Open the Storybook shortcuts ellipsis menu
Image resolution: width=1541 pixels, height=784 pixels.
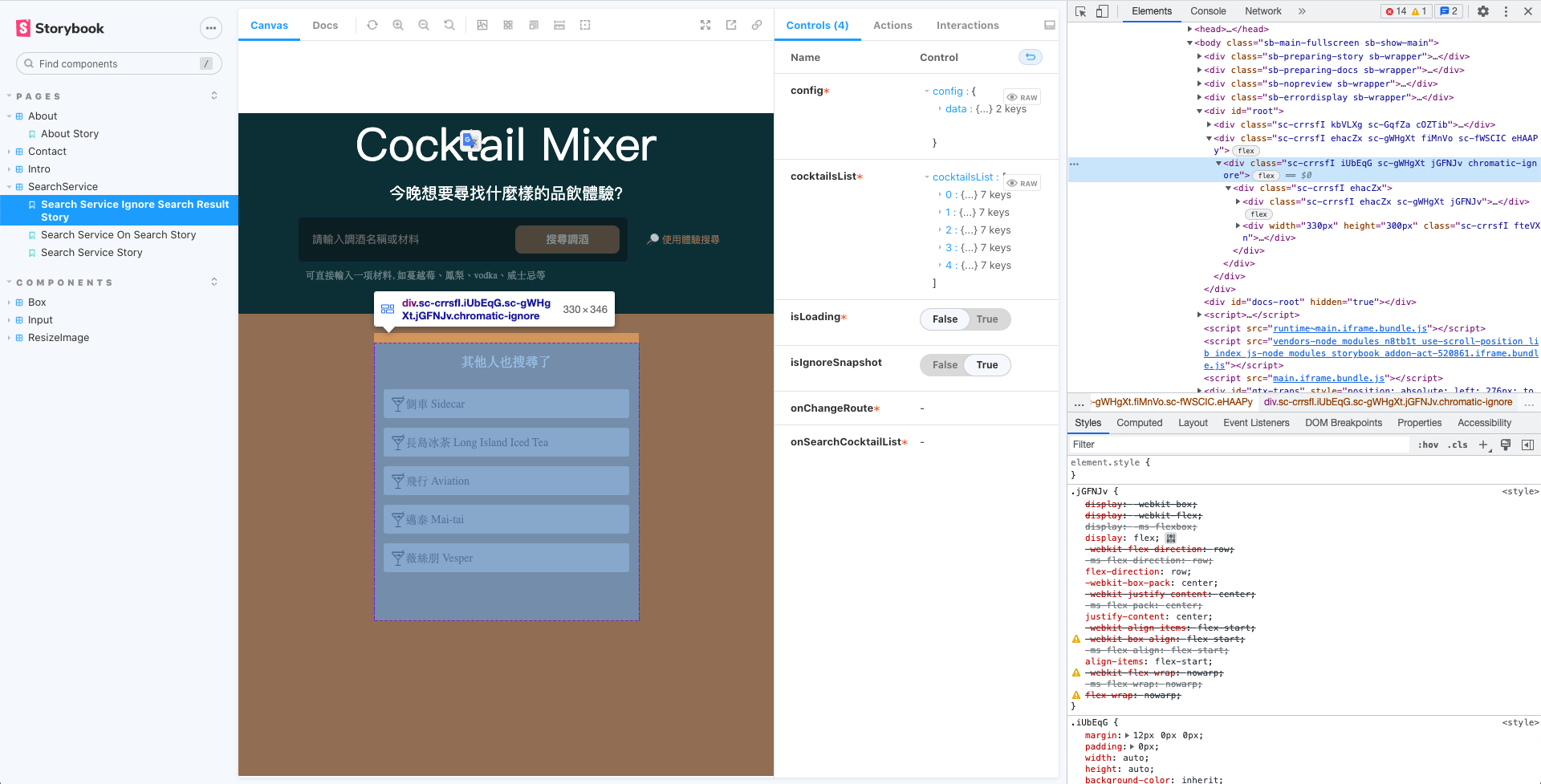point(210,28)
